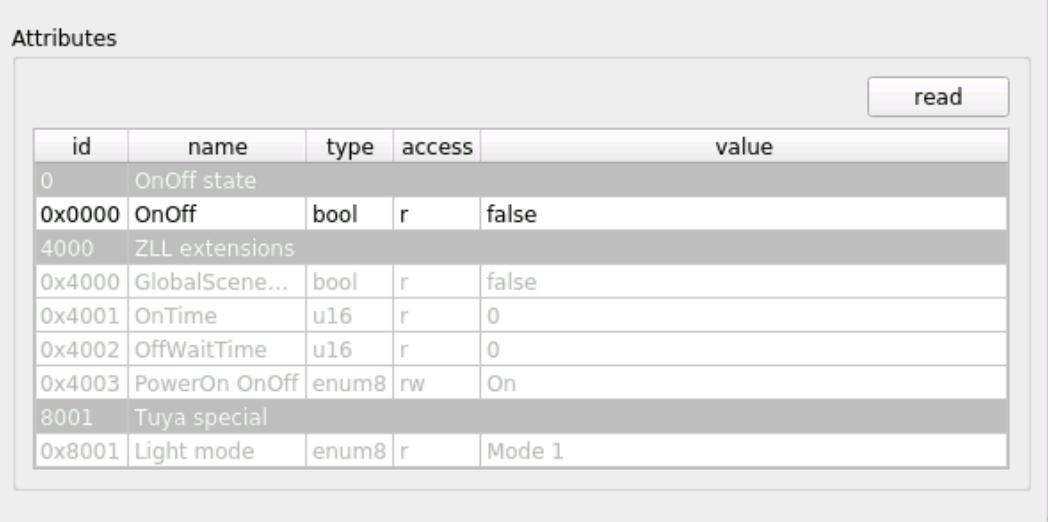The image size is (1048, 522).
Task: Sort by the name column header
Action: (x=217, y=146)
